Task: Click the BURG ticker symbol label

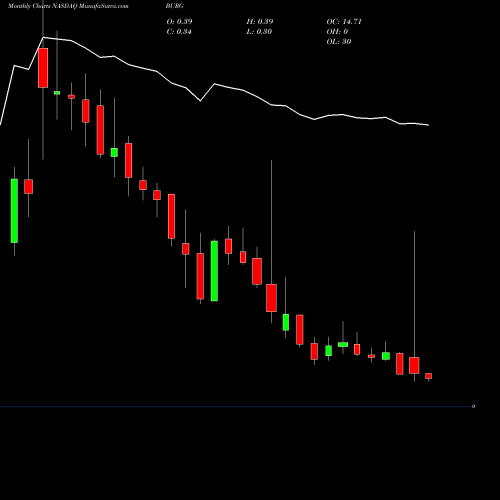Action: (174, 6)
